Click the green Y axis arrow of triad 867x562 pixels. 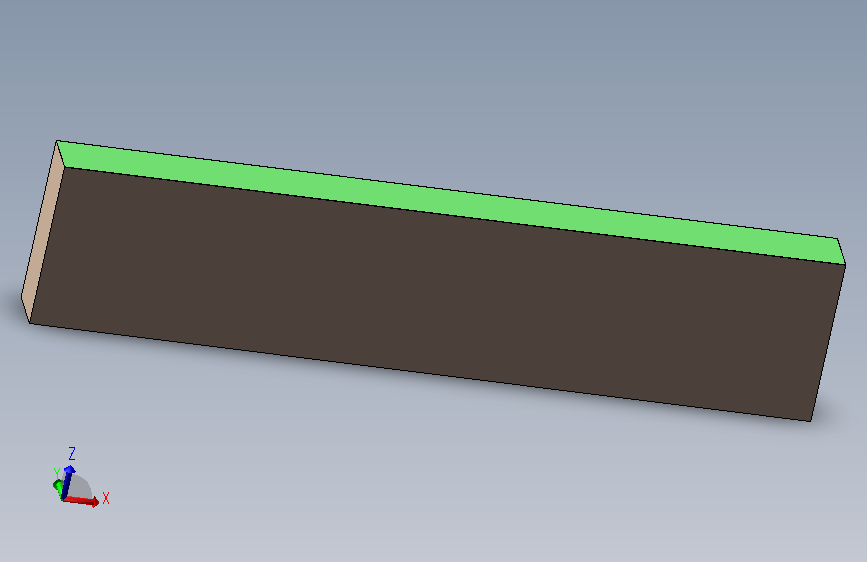58,487
